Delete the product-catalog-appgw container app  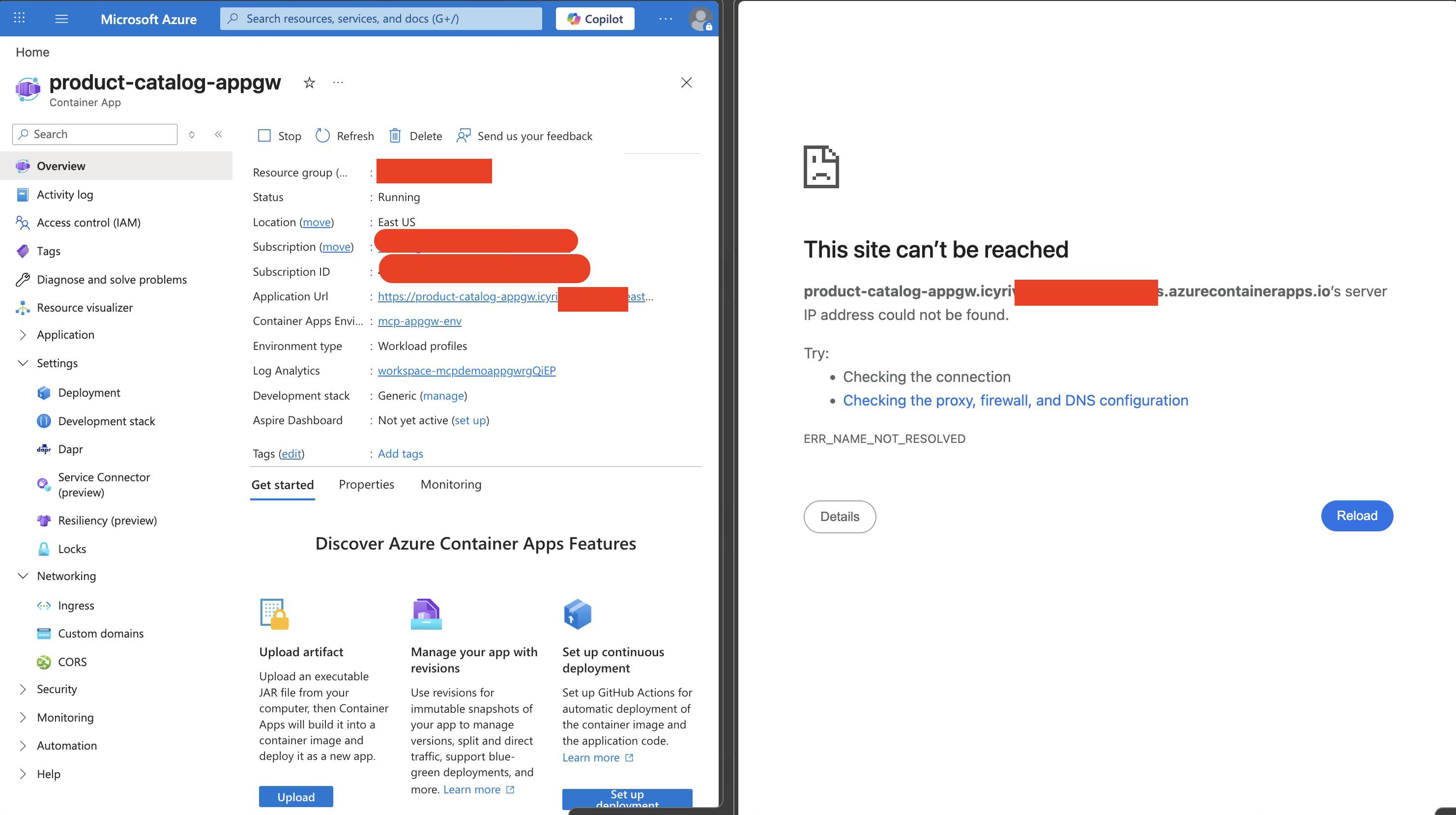tap(415, 136)
